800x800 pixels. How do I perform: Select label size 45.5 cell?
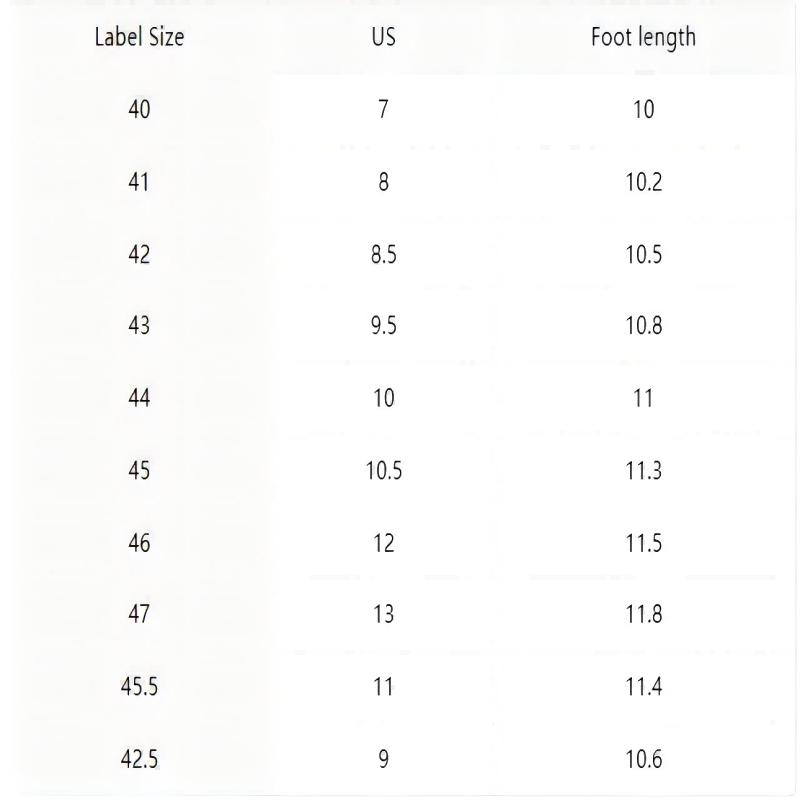click(139, 687)
